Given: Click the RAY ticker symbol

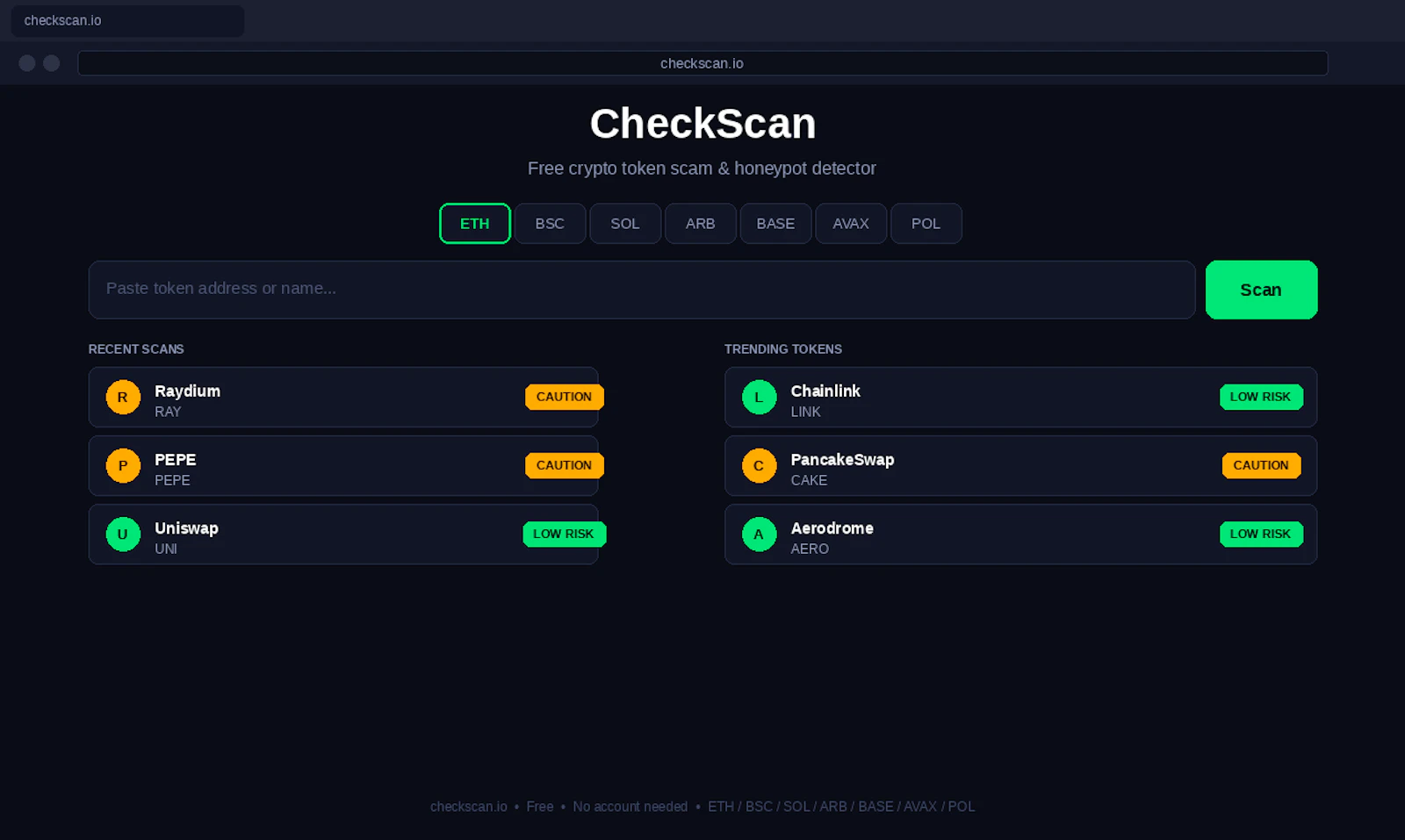Looking at the screenshot, I should [x=168, y=412].
